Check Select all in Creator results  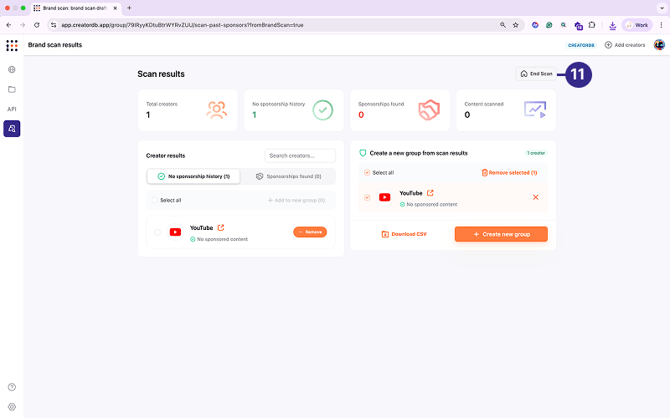coord(155,200)
